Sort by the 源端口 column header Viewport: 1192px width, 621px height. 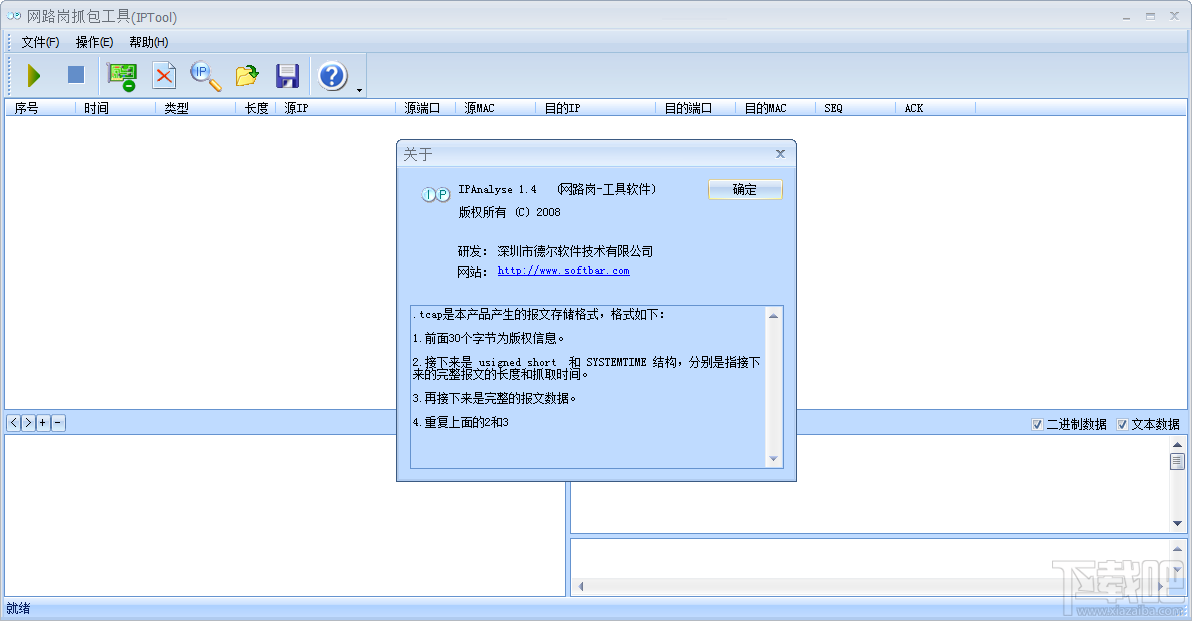click(x=426, y=108)
